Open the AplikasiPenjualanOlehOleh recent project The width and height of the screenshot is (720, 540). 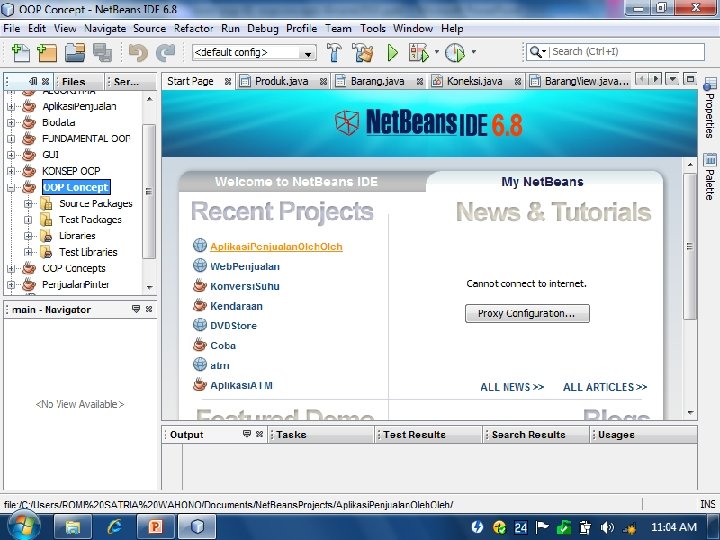pos(276,247)
